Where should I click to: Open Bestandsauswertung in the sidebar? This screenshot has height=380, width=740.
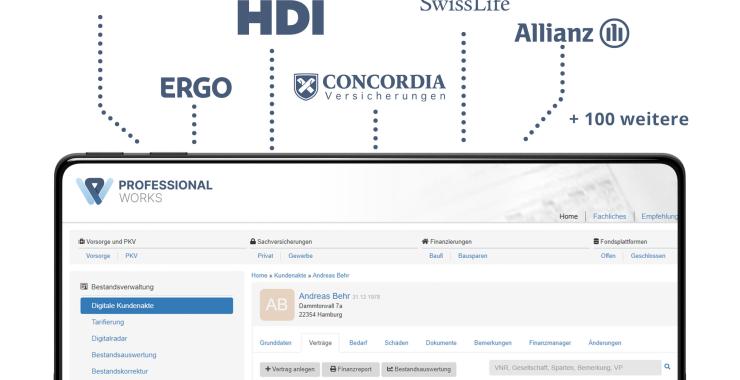[124, 355]
